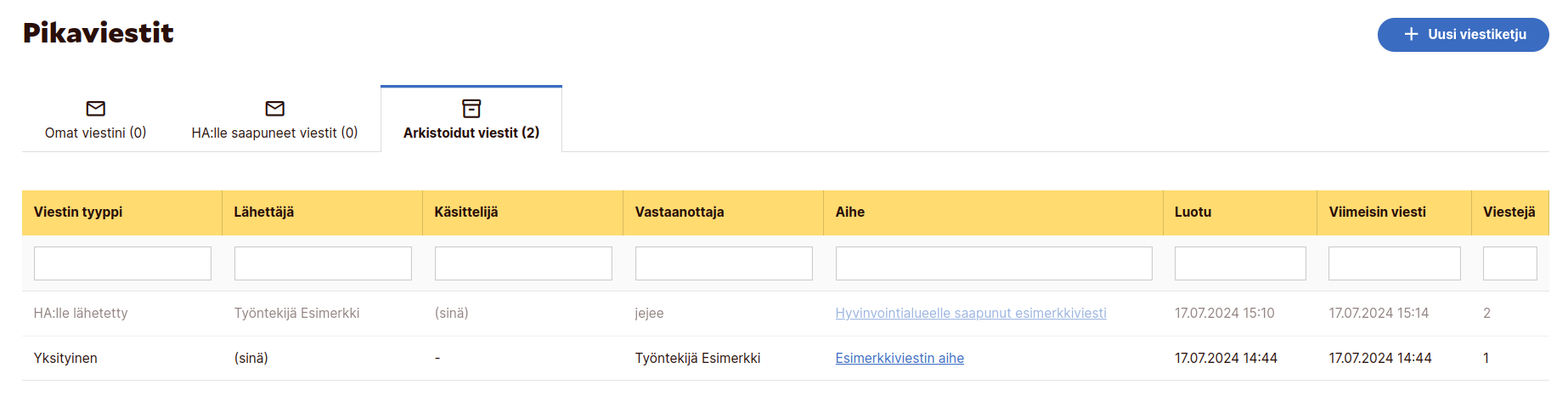Screen dimensions: 1568x402
Task: Click the envelope icon above HA:lle saapuneet viestit
Action: click(x=274, y=108)
